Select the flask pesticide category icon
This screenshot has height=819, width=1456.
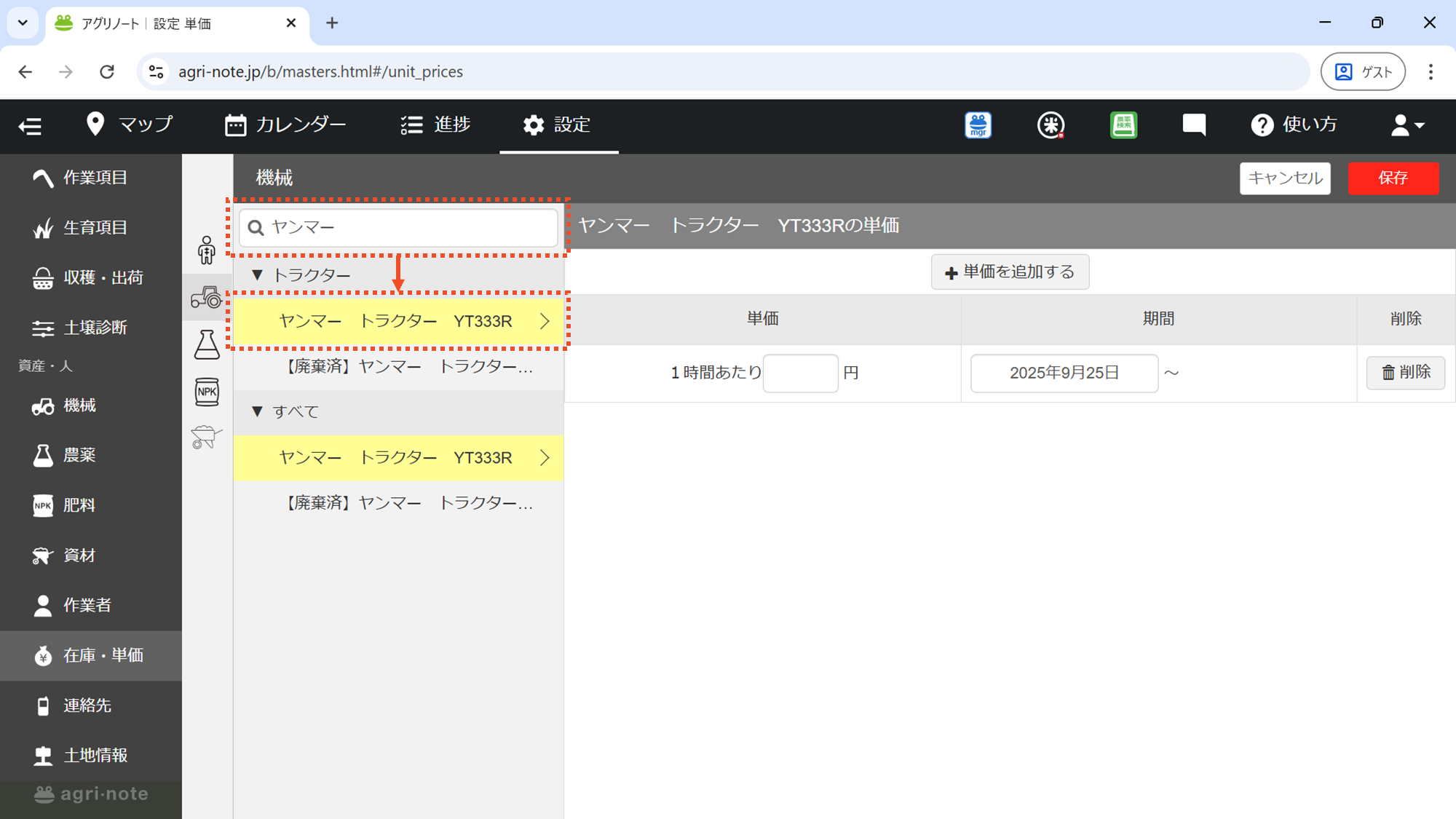(207, 344)
